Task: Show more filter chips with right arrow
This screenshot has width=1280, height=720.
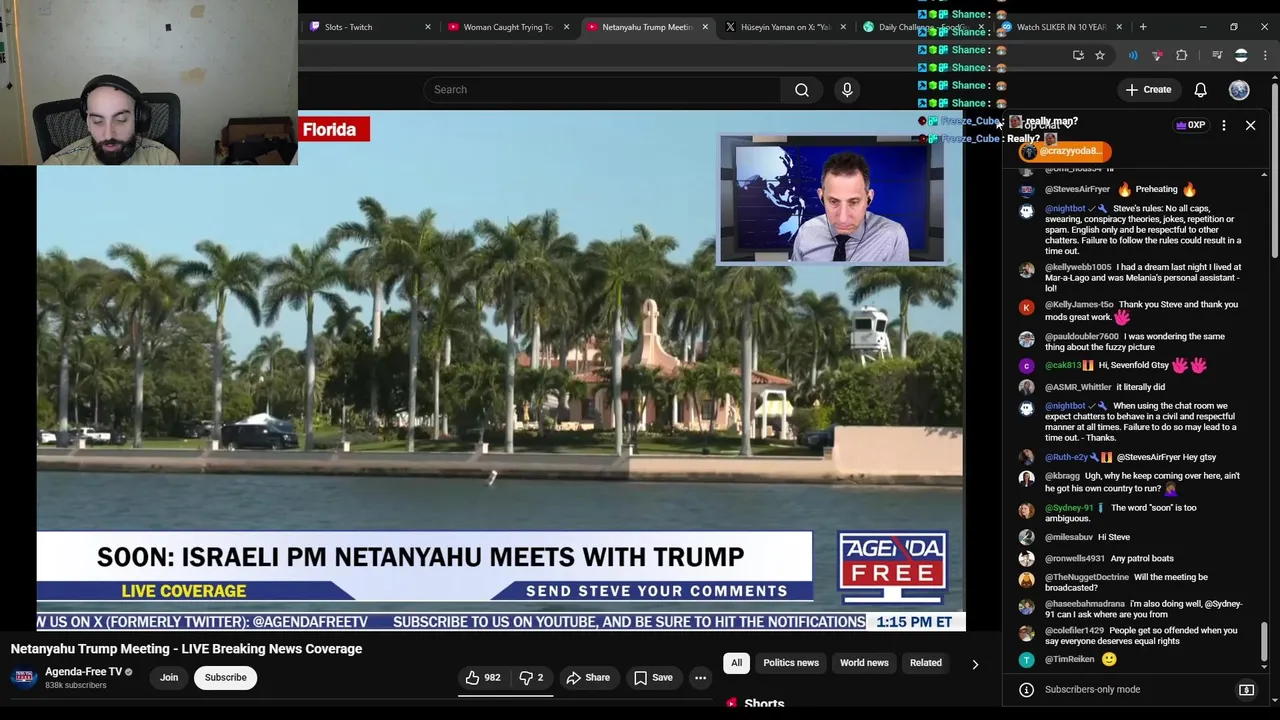Action: pyautogui.click(x=975, y=664)
